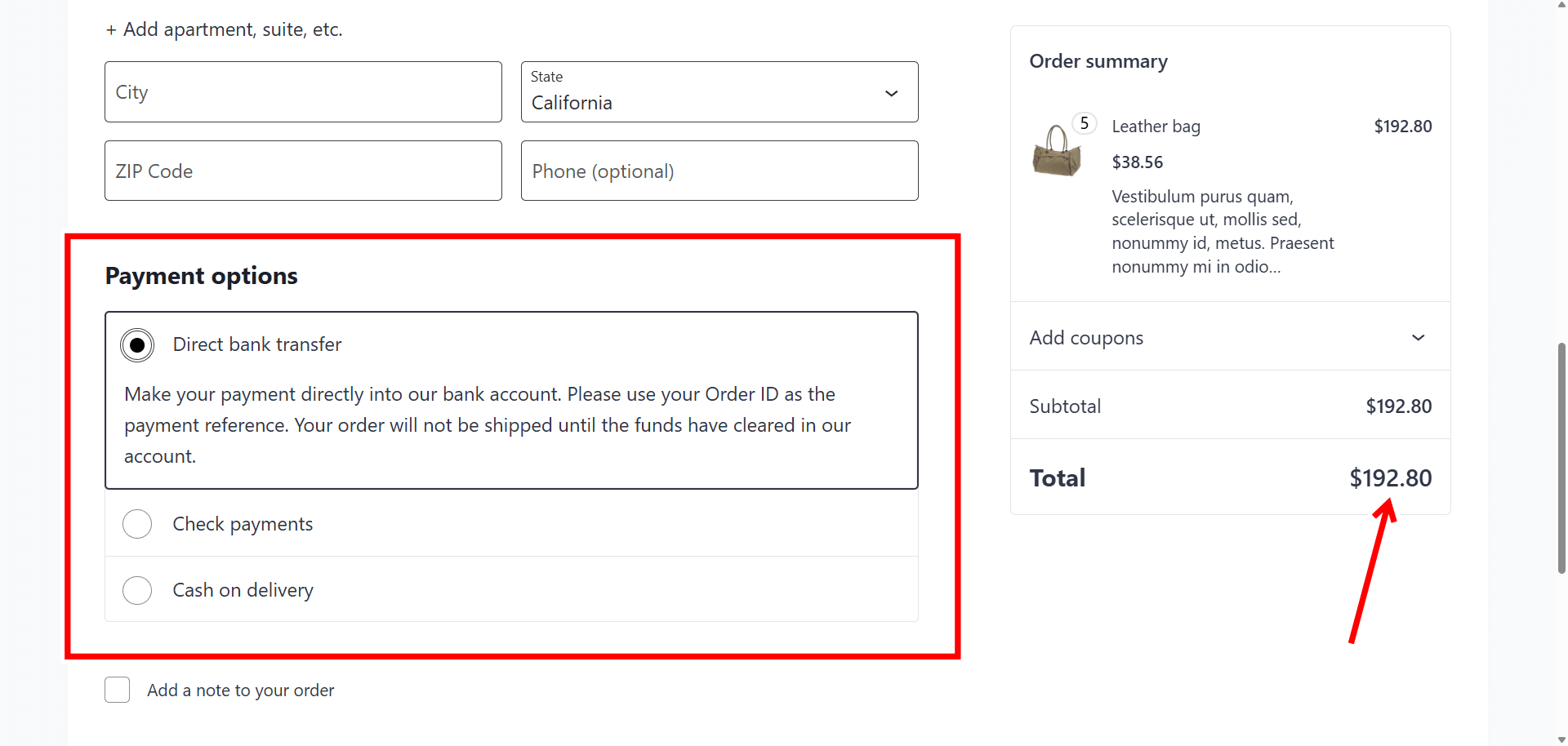Viewport: 1568px width, 746px height.
Task: Select Cash on delivery payment option
Action: [x=137, y=590]
